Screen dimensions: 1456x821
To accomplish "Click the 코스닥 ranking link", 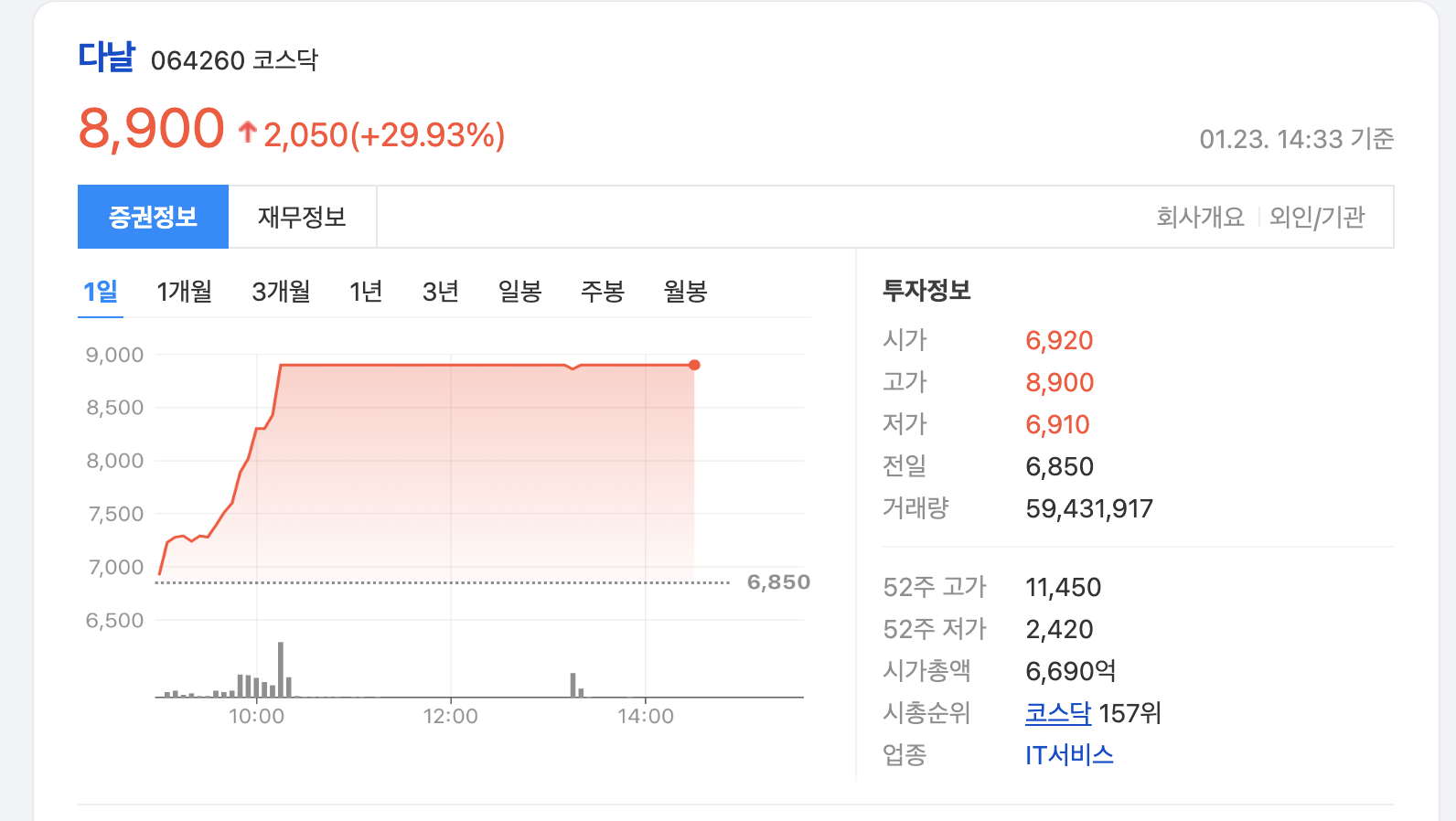I will [x=1056, y=713].
